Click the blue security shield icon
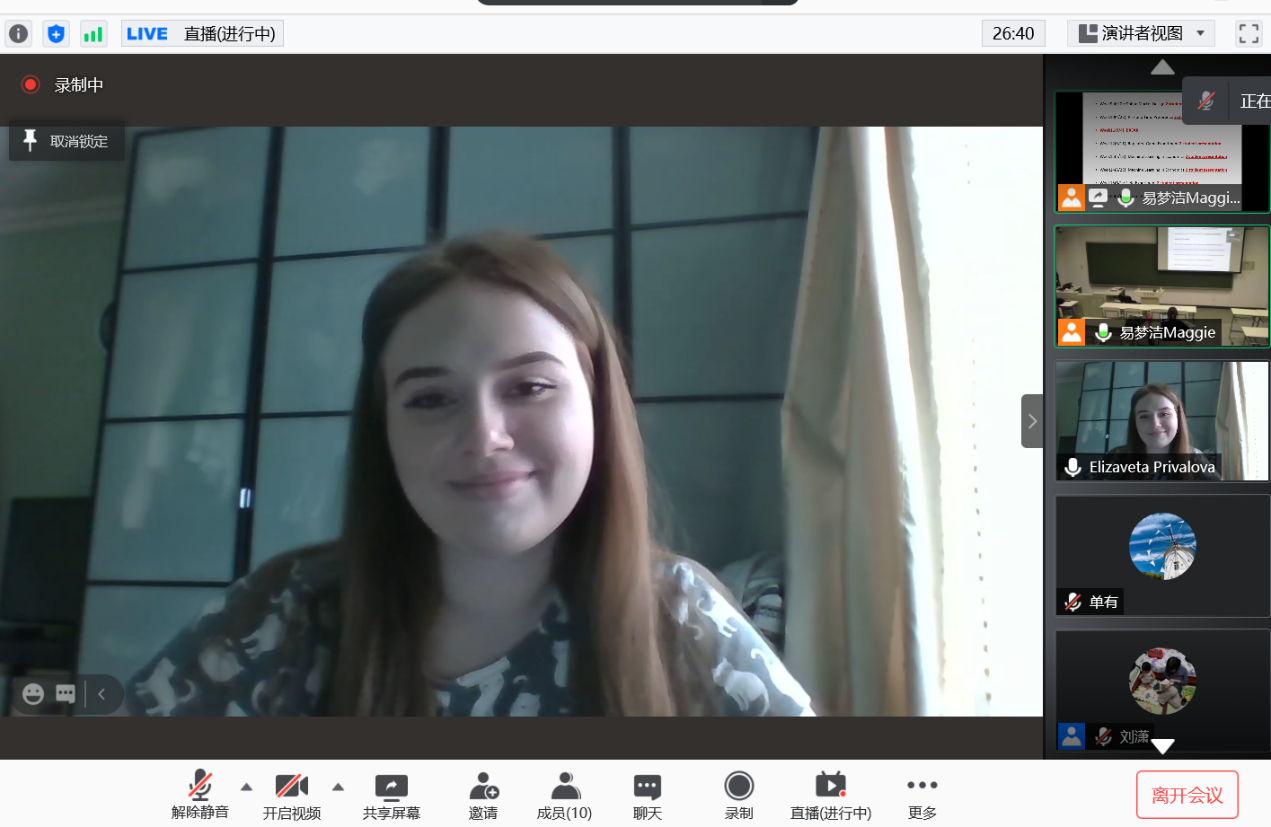This screenshot has width=1271, height=827. pos(56,34)
